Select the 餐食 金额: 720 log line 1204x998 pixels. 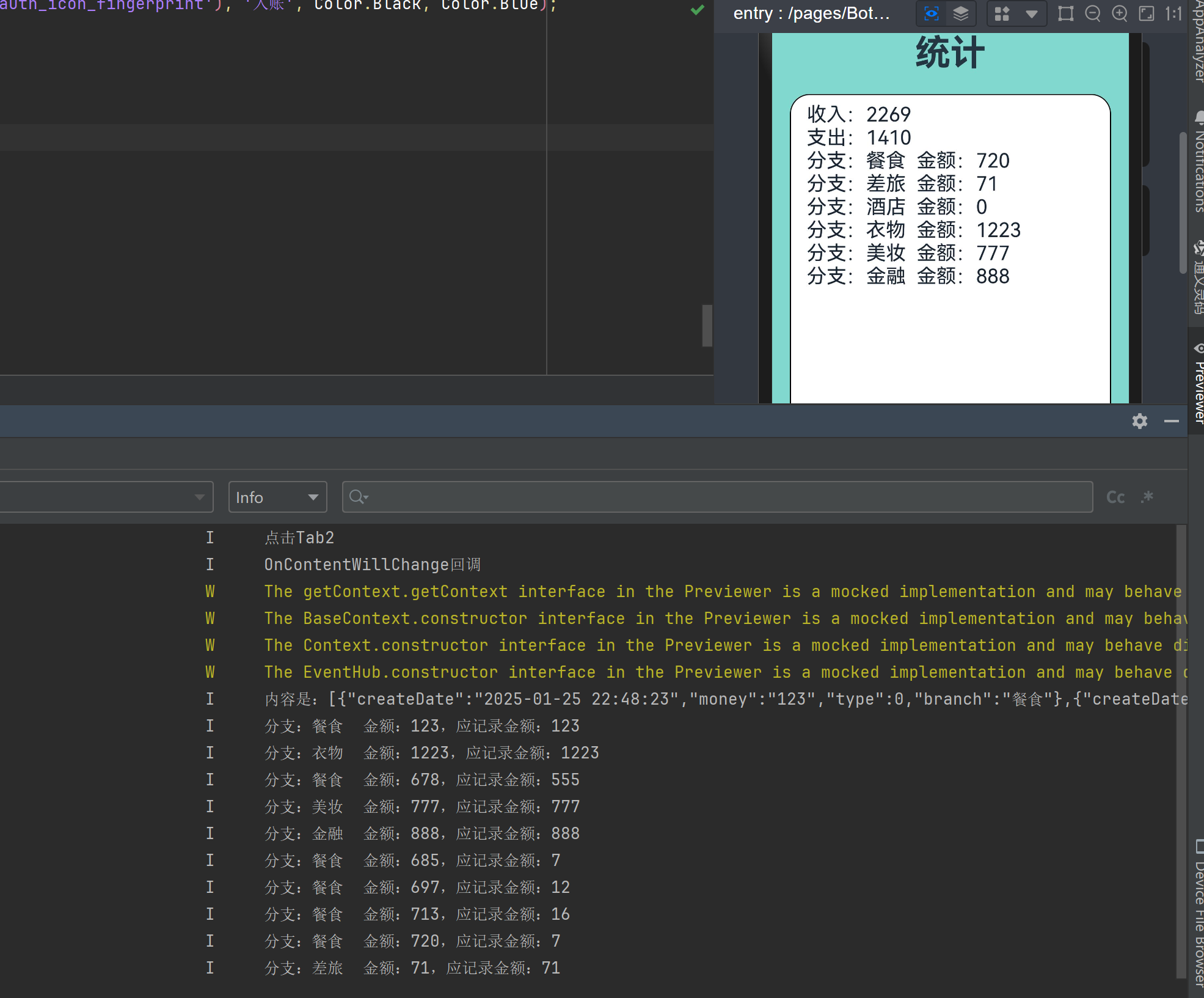point(412,941)
